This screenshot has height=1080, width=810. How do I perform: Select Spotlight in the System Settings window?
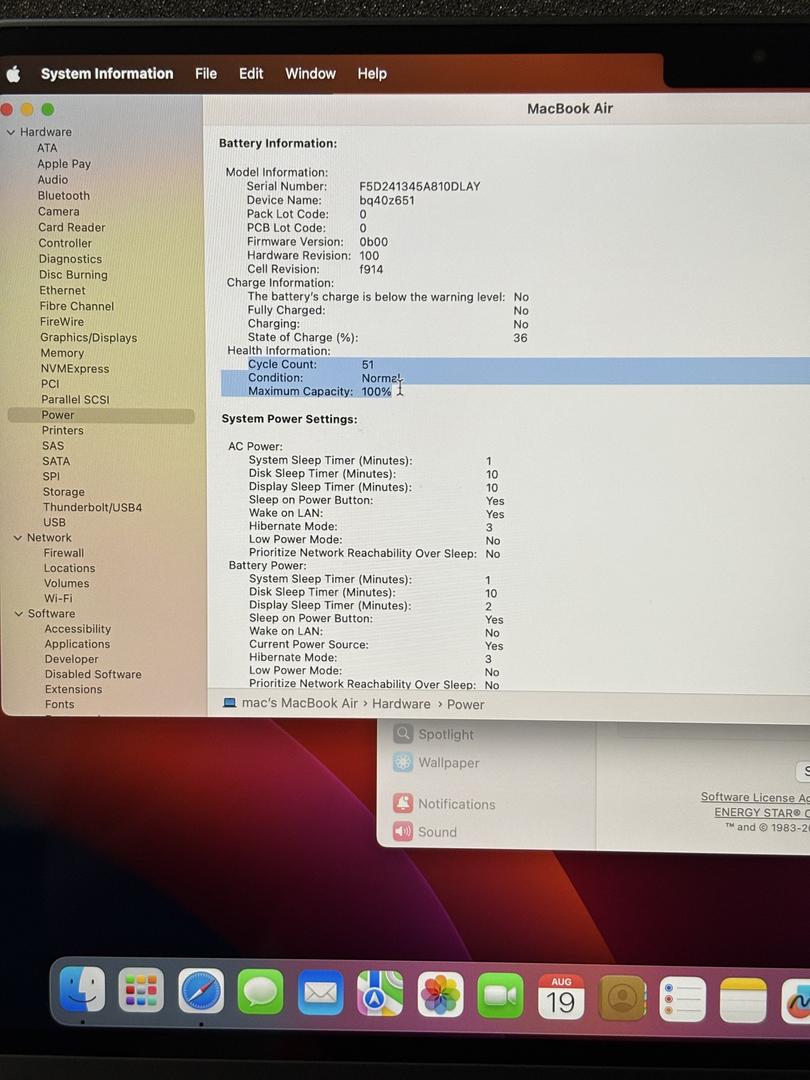[x=434, y=734]
